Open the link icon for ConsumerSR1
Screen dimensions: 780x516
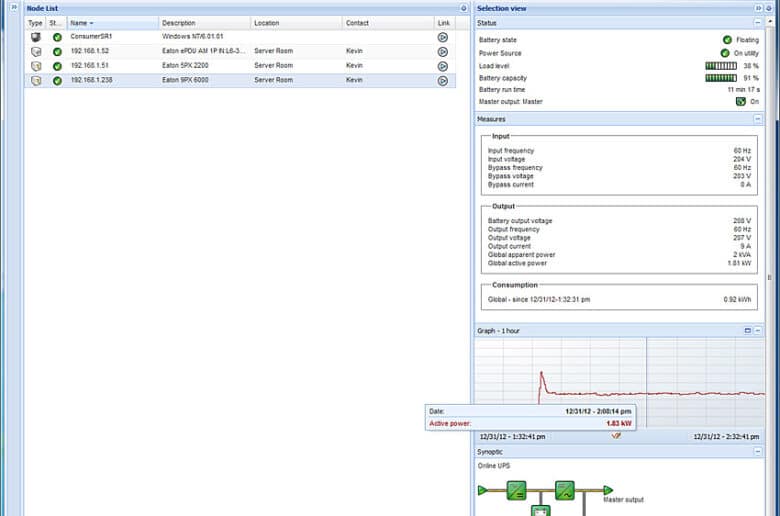(x=442, y=37)
